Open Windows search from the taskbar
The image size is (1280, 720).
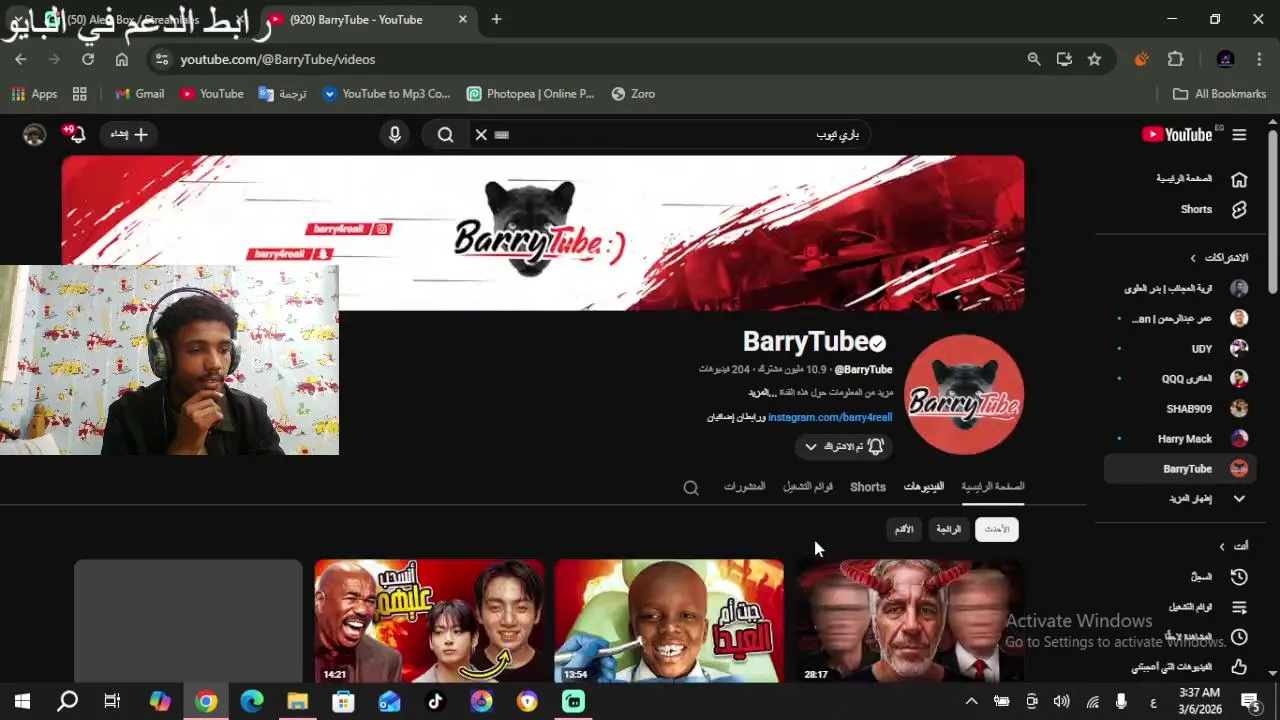pyautogui.click(x=67, y=701)
